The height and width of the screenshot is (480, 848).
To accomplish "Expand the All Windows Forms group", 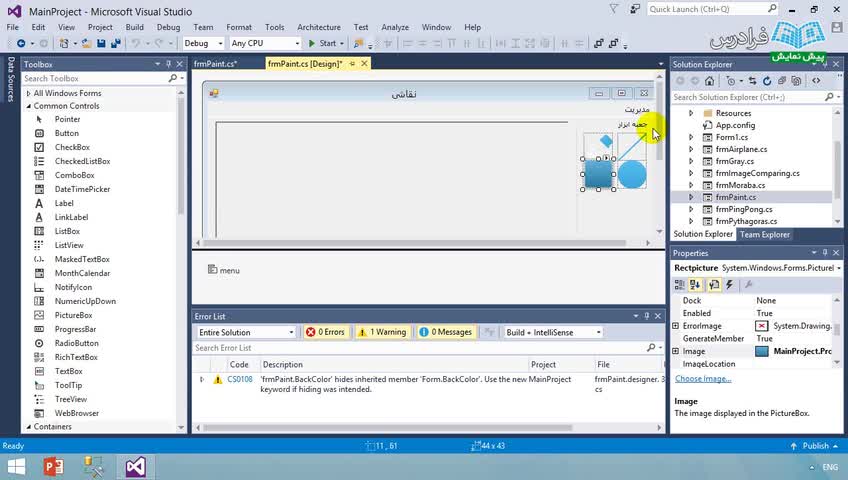I will click(28, 94).
